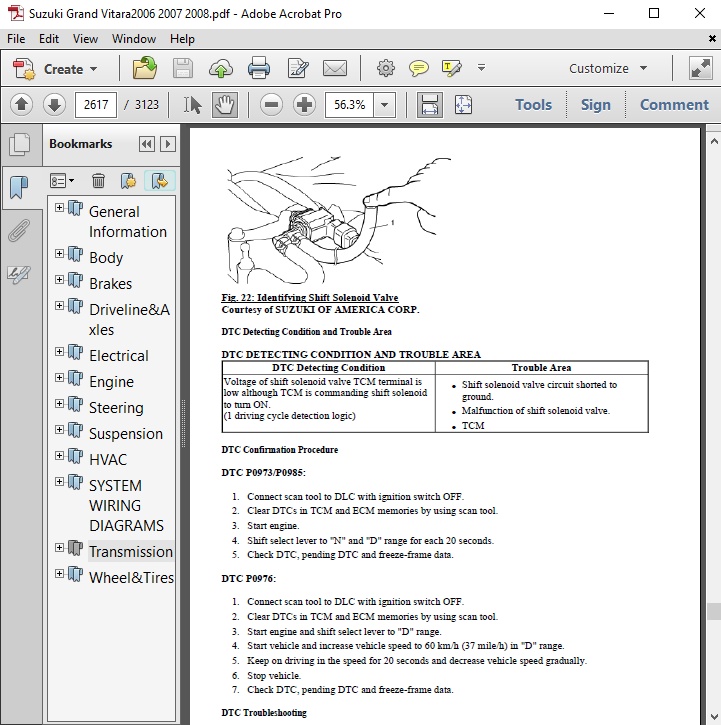Open the Customize dropdown
Viewport: 721px width, 725px height.
pyautogui.click(x=608, y=68)
